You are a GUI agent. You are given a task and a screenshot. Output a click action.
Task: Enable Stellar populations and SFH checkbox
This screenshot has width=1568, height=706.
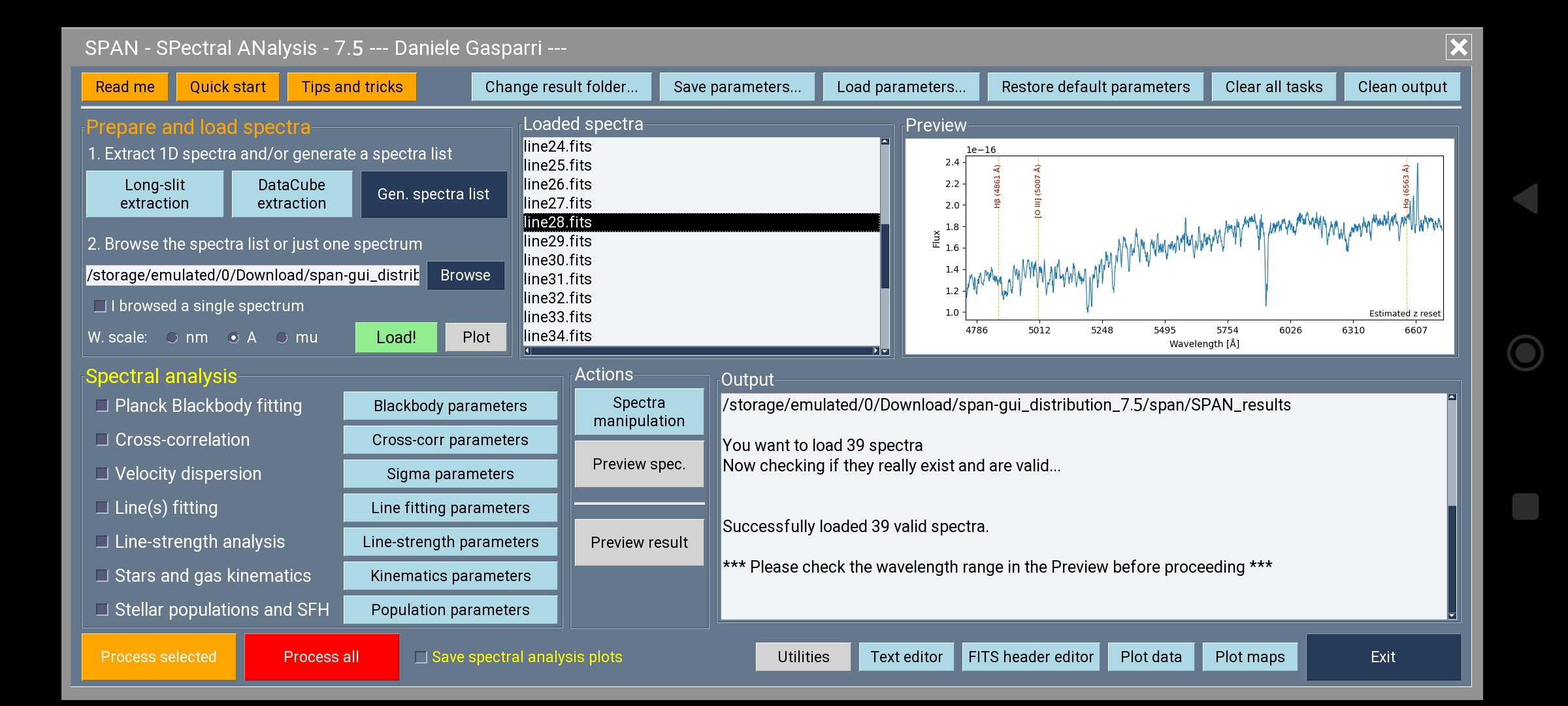(x=102, y=609)
